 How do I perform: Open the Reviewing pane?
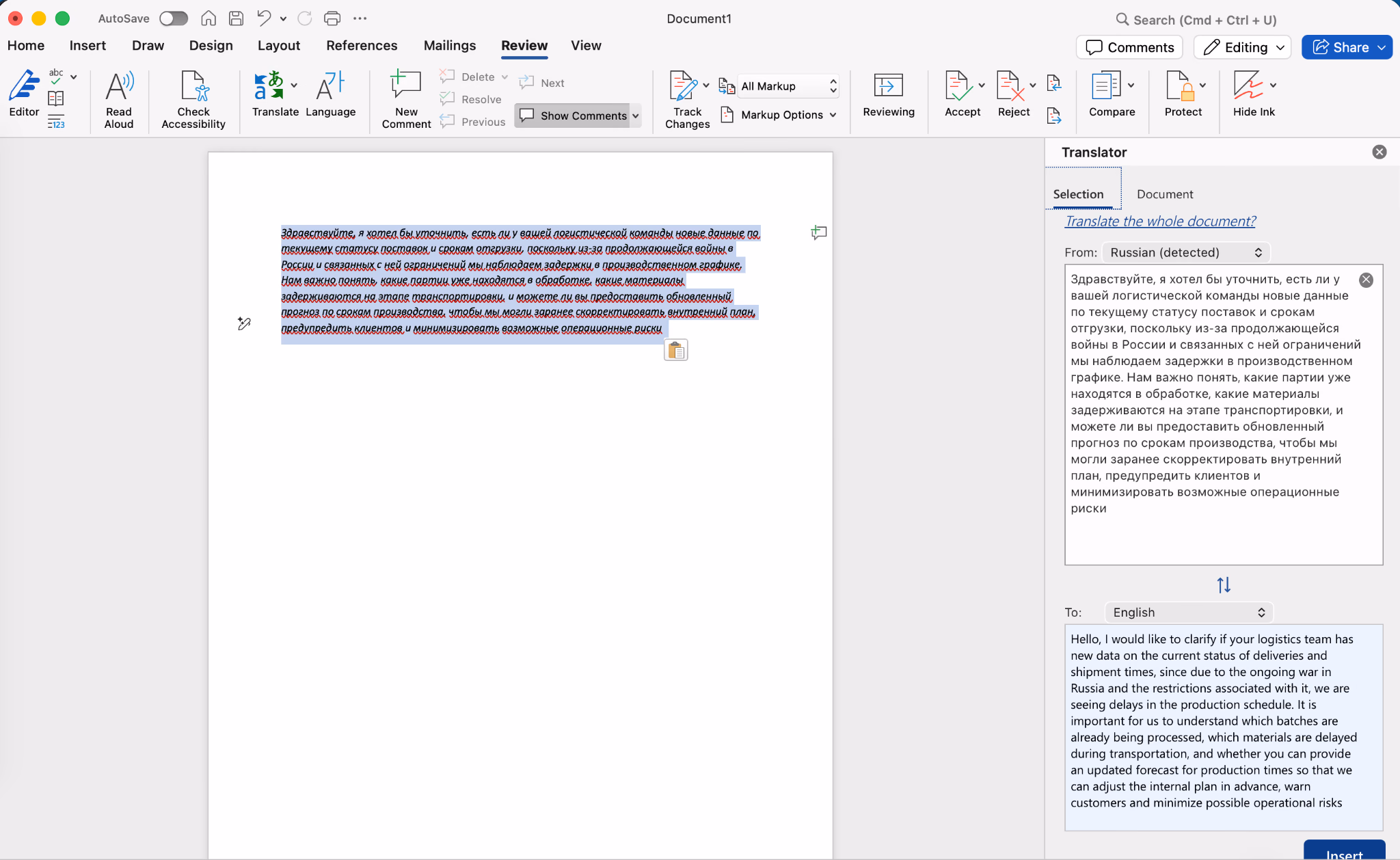pos(888,94)
